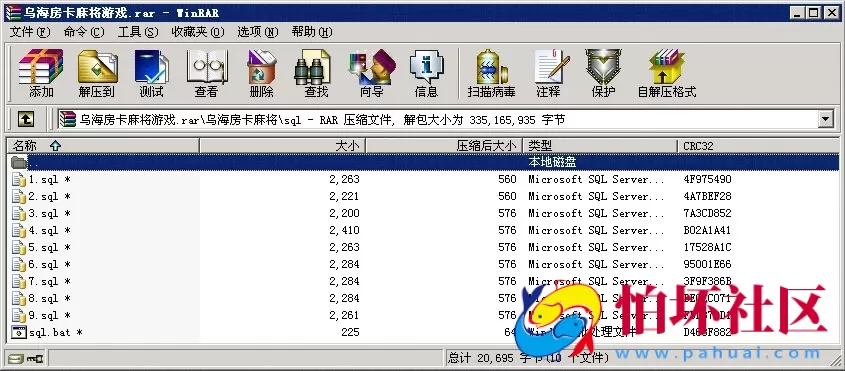
Task: Select the parent folder ".." icon
Action: click(19, 162)
